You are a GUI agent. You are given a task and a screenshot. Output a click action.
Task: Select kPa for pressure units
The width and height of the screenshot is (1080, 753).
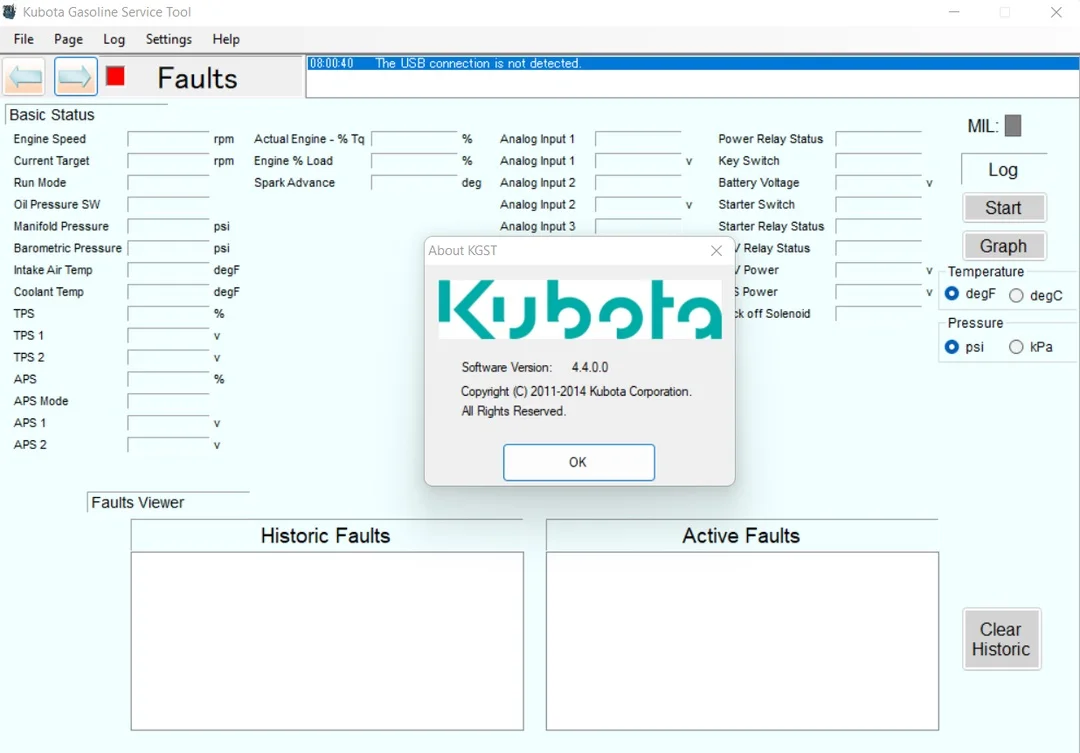click(1017, 346)
